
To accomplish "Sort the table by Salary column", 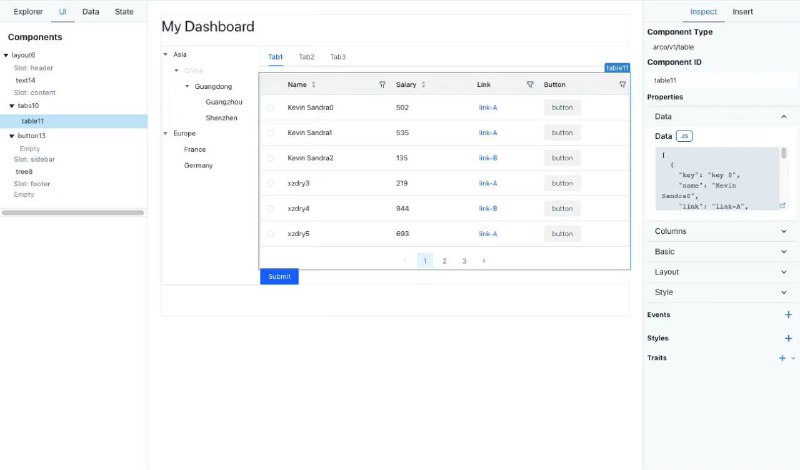I will pos(422,85).
